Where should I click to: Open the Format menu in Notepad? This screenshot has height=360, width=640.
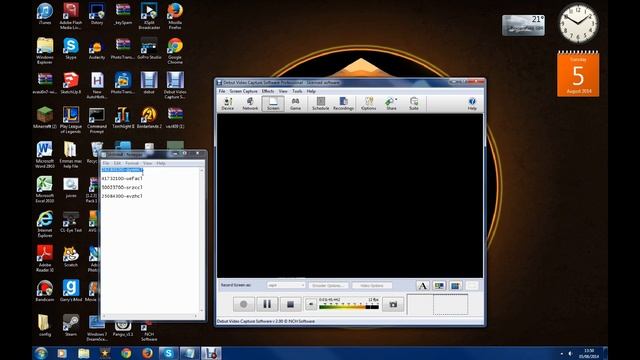coord(132,163)
